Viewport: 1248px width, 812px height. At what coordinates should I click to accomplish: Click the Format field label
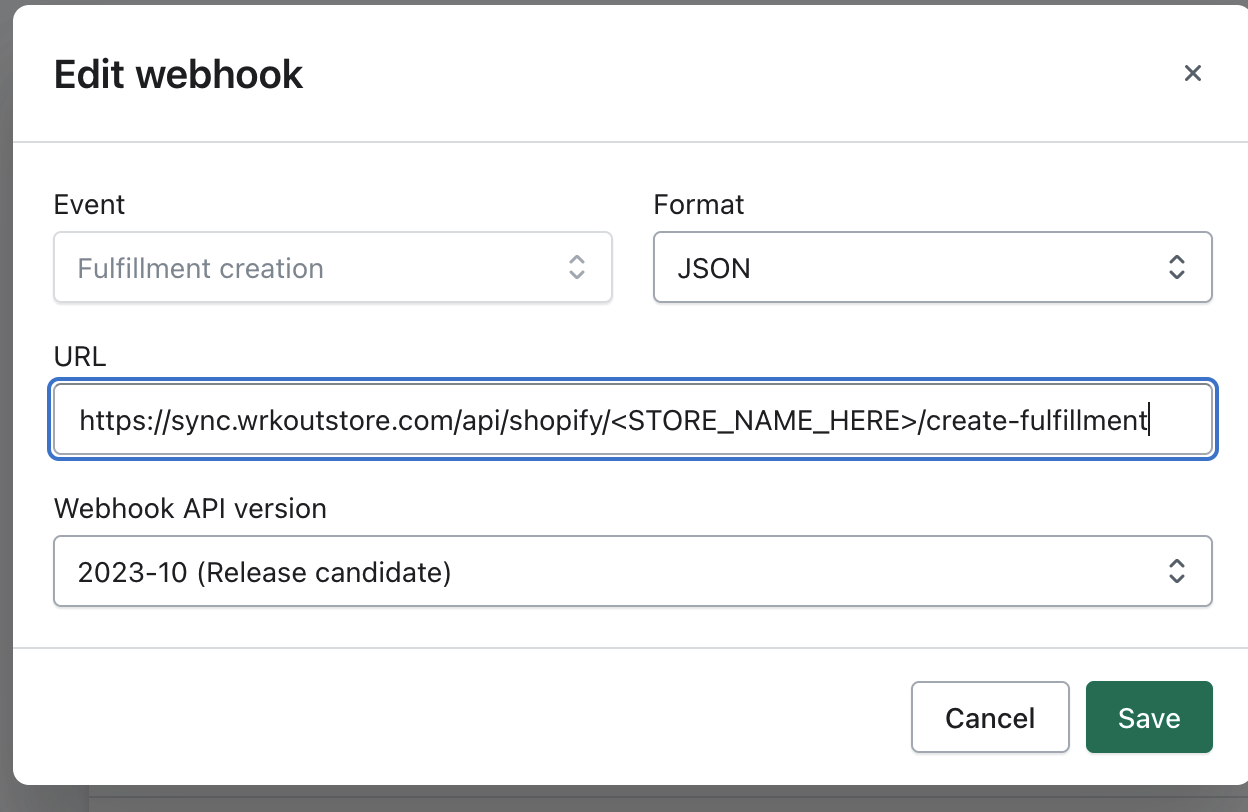pyautogui.click(x=698, y=204)
